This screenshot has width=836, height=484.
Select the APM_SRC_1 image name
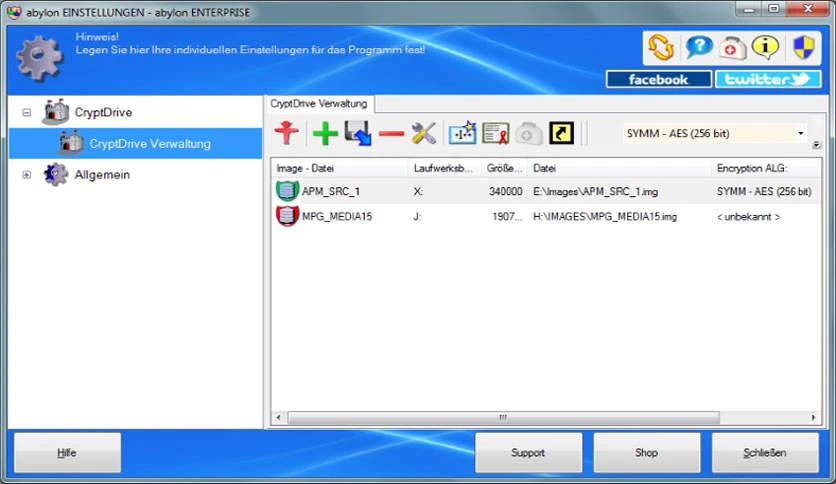331,191
